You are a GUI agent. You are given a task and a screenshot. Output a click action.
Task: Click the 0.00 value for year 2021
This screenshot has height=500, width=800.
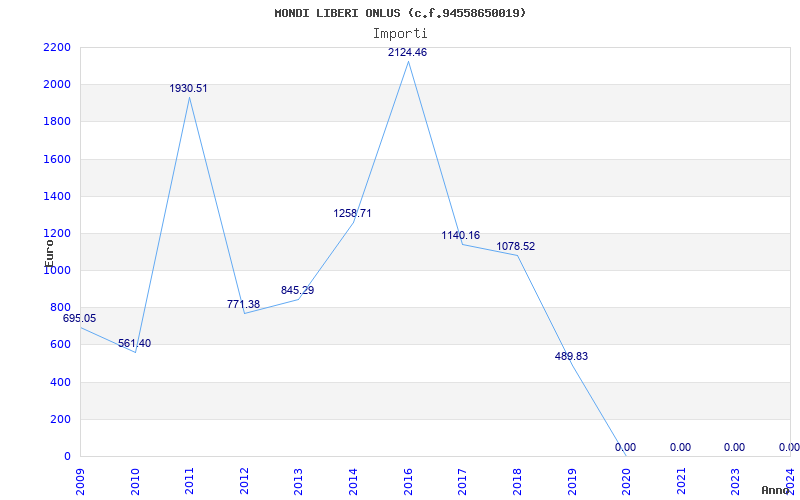tap(681, 448)
